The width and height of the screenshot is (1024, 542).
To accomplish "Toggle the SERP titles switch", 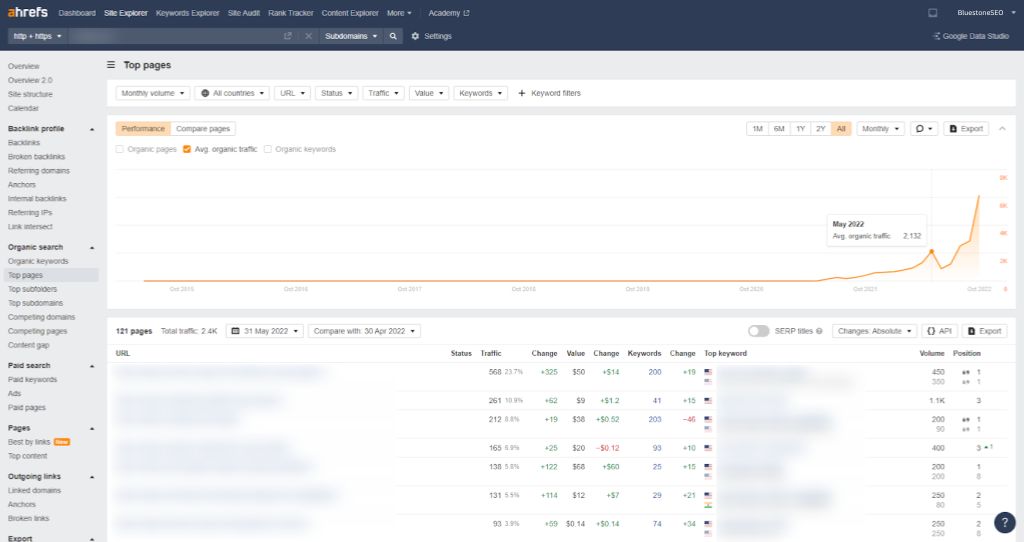I will [758, 331].
